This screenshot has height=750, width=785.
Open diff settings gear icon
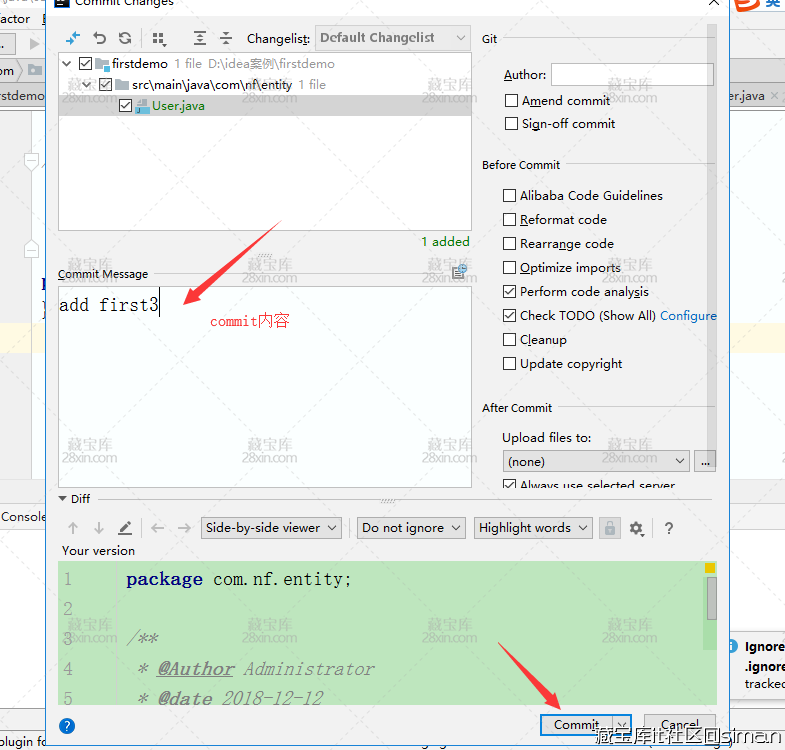[636, 528]
